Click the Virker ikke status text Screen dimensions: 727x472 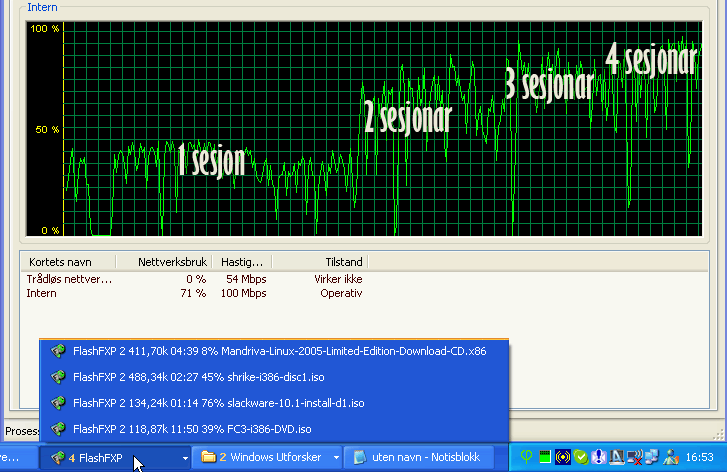pos(338,279)
